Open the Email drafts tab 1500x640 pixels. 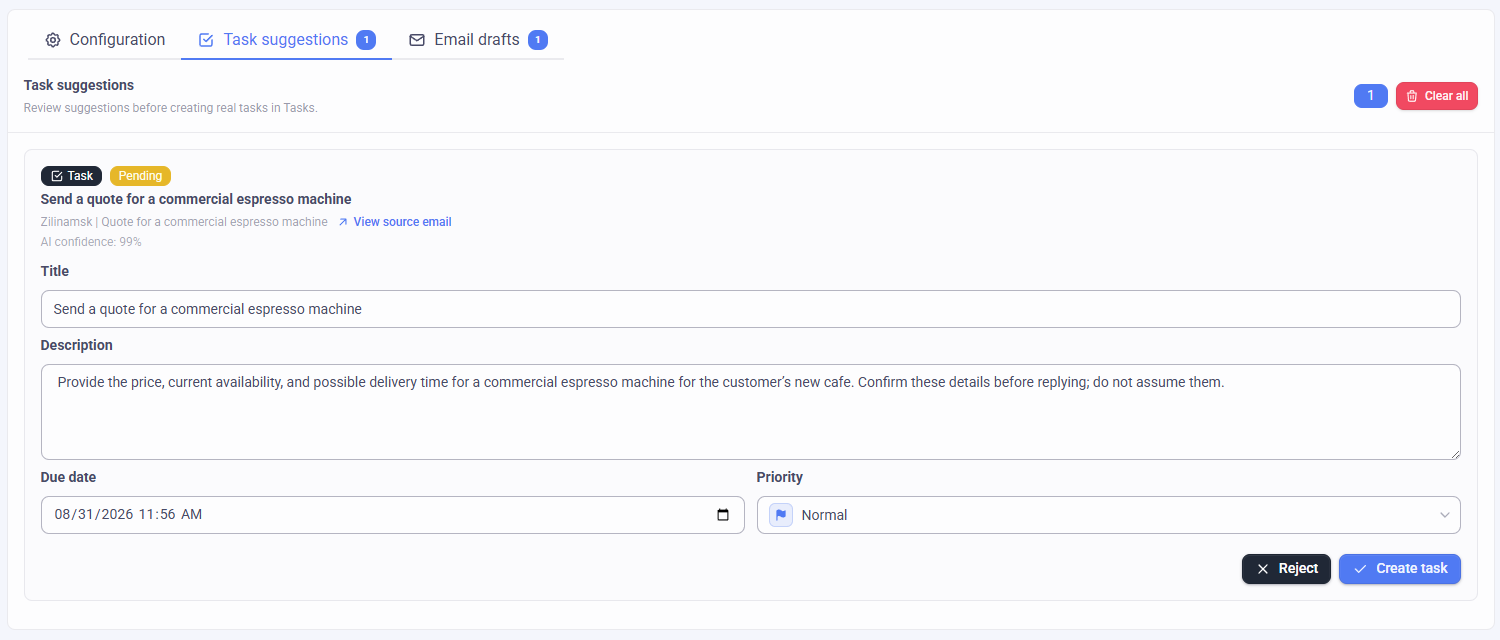(478, 40)
